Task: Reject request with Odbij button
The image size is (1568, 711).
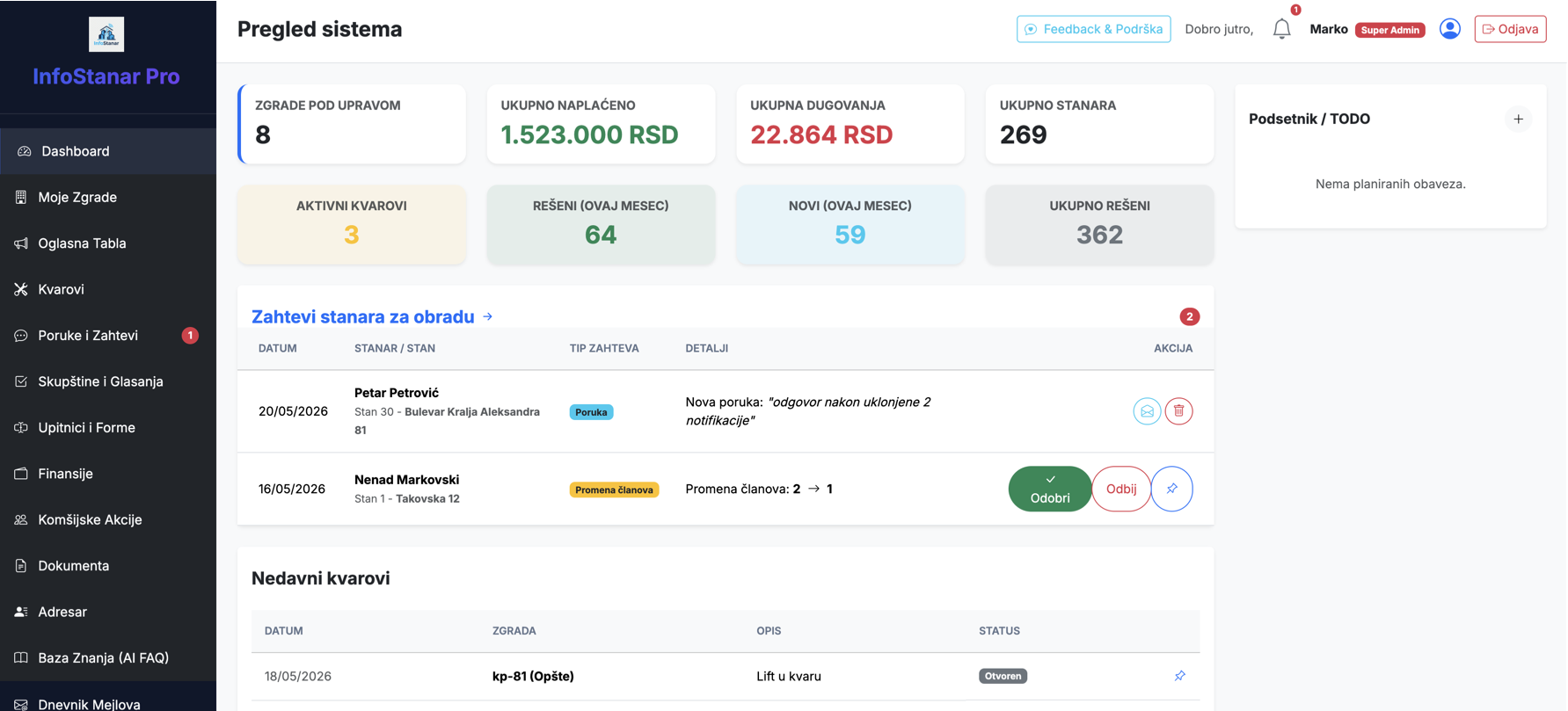Action: click(1121, 489)
